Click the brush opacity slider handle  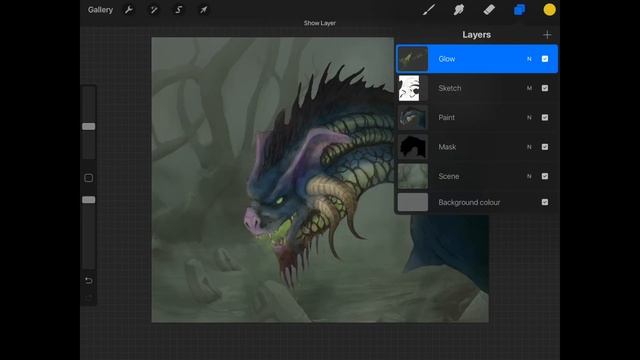click(89, 200)
